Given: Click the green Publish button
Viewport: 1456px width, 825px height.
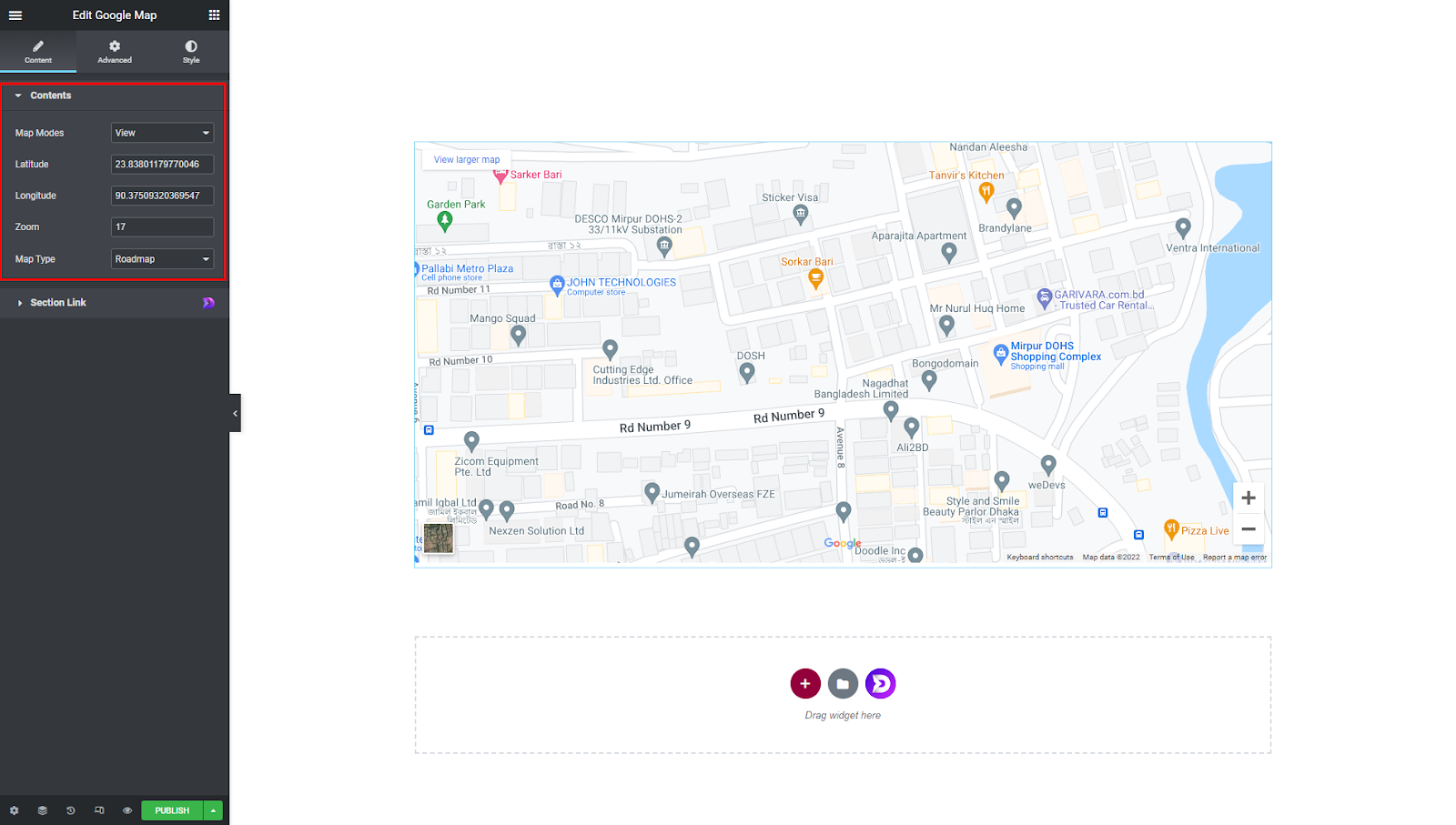Looking at the screenshot, I should 172,810.
